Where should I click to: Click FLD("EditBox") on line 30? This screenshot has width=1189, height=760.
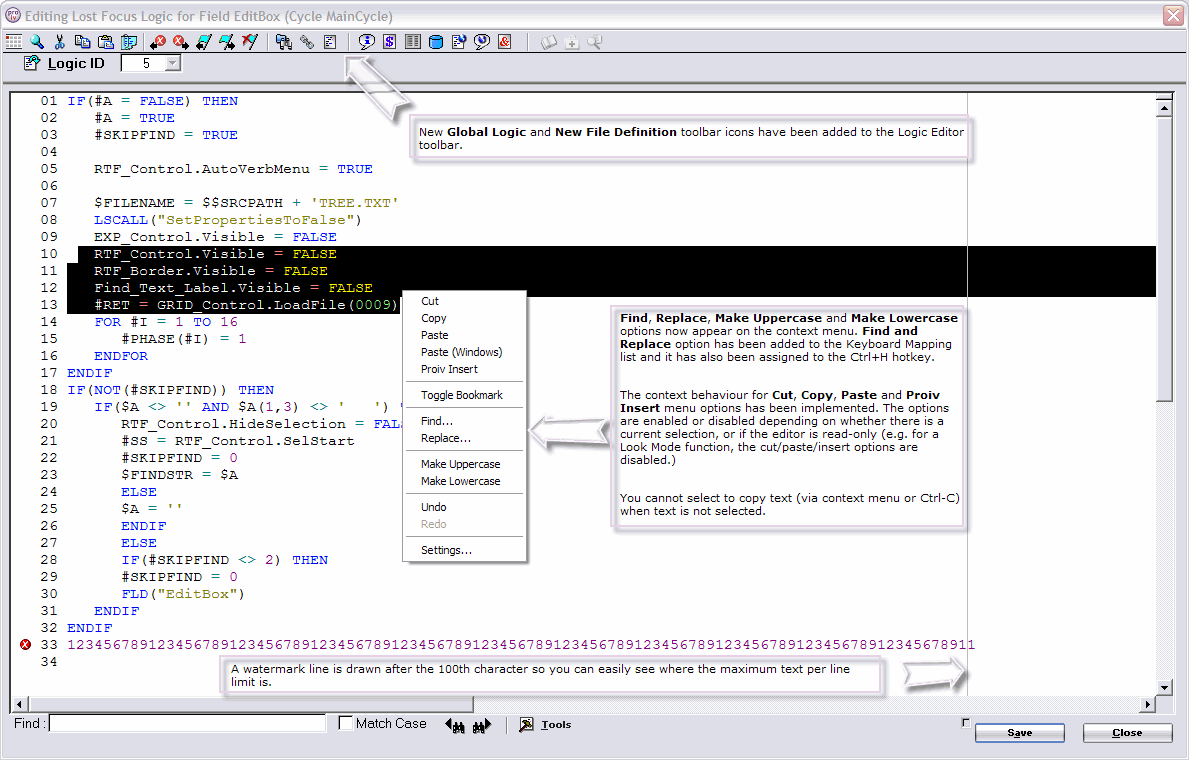click(183, 594)
